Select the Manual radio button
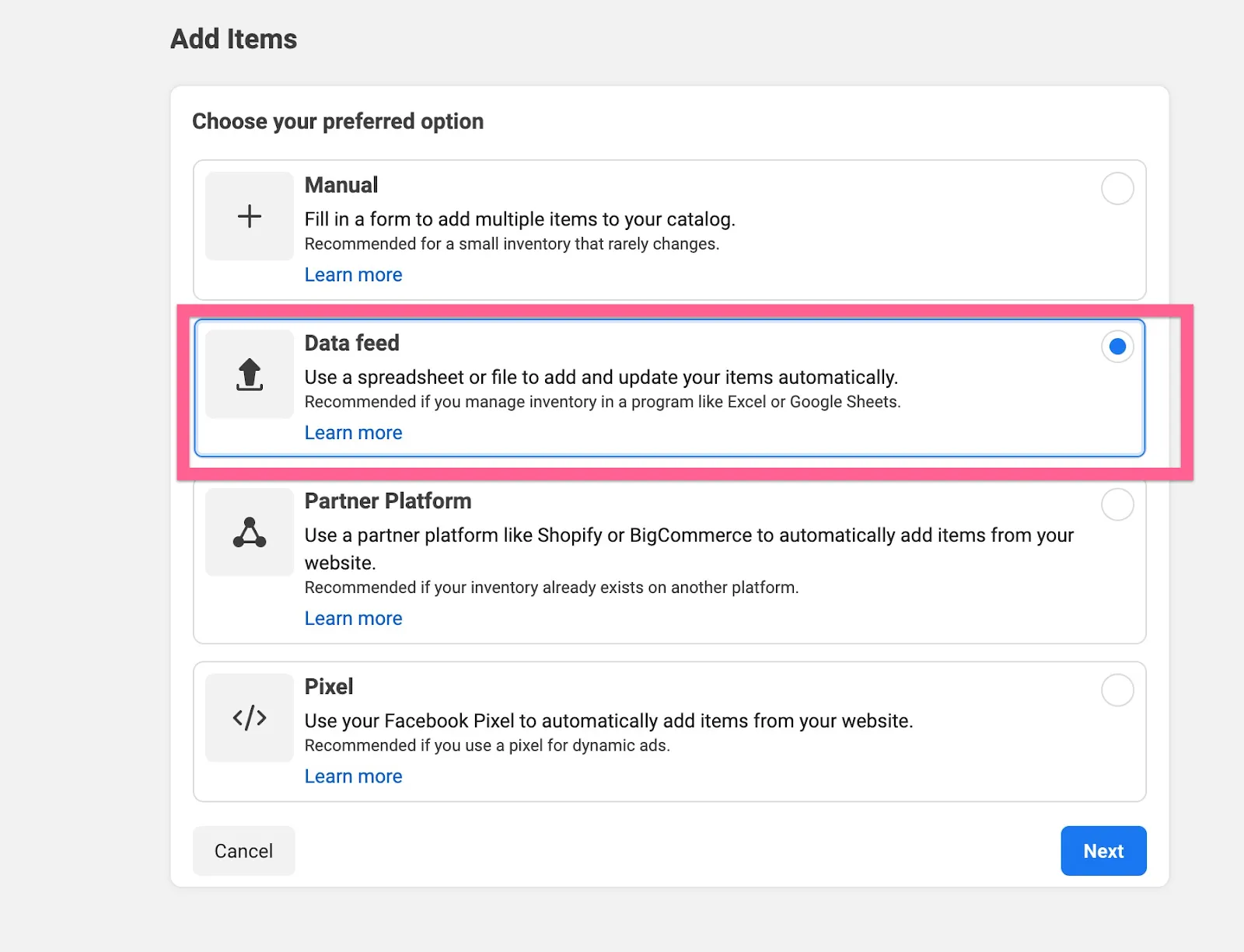Viewport: 1244px width, 952px height. (1117, 188)
